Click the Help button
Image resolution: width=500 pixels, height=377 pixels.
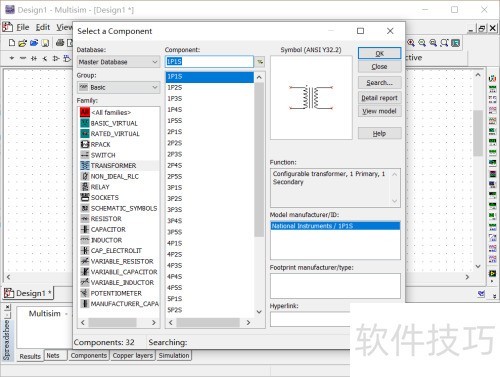click(379, 133)
